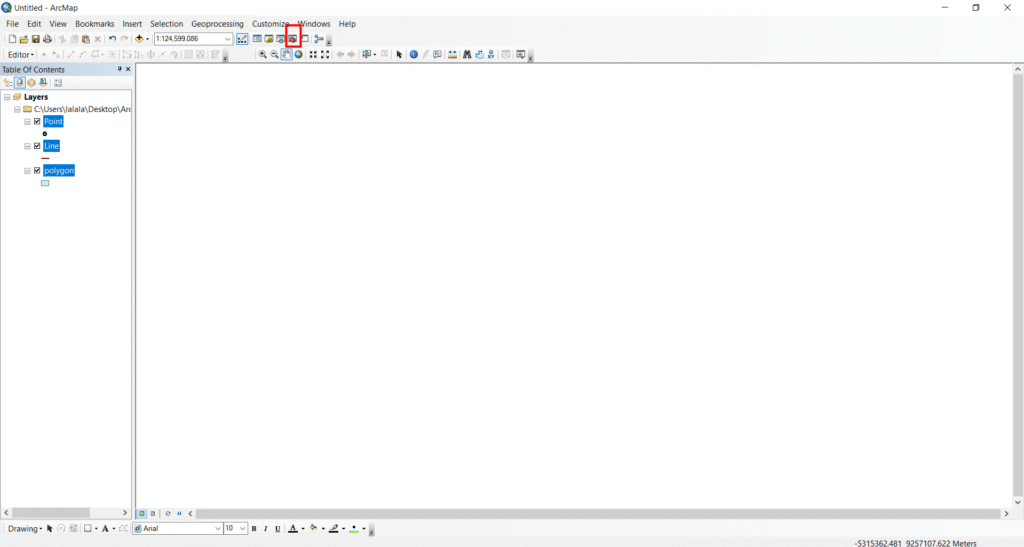Click the polygon symbol swatch
Viewport: 1024px width, 547px height.
(45, 183)
